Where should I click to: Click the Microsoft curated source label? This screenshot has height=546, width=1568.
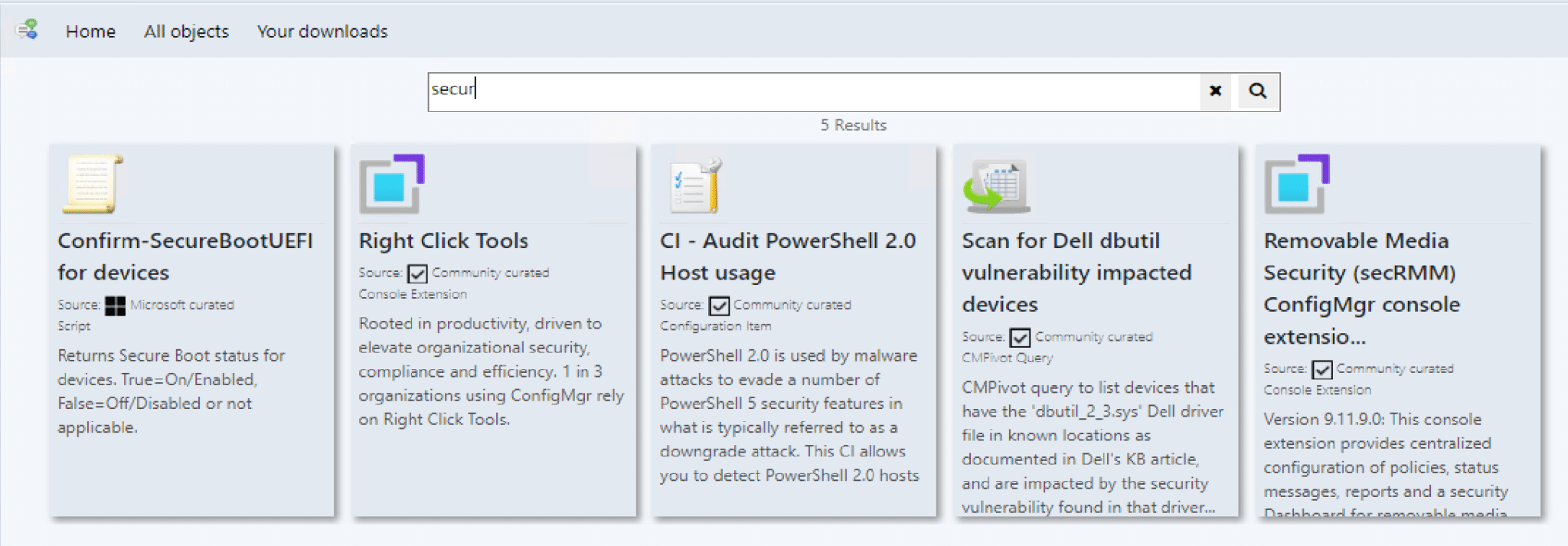click(x=181, y=305)
